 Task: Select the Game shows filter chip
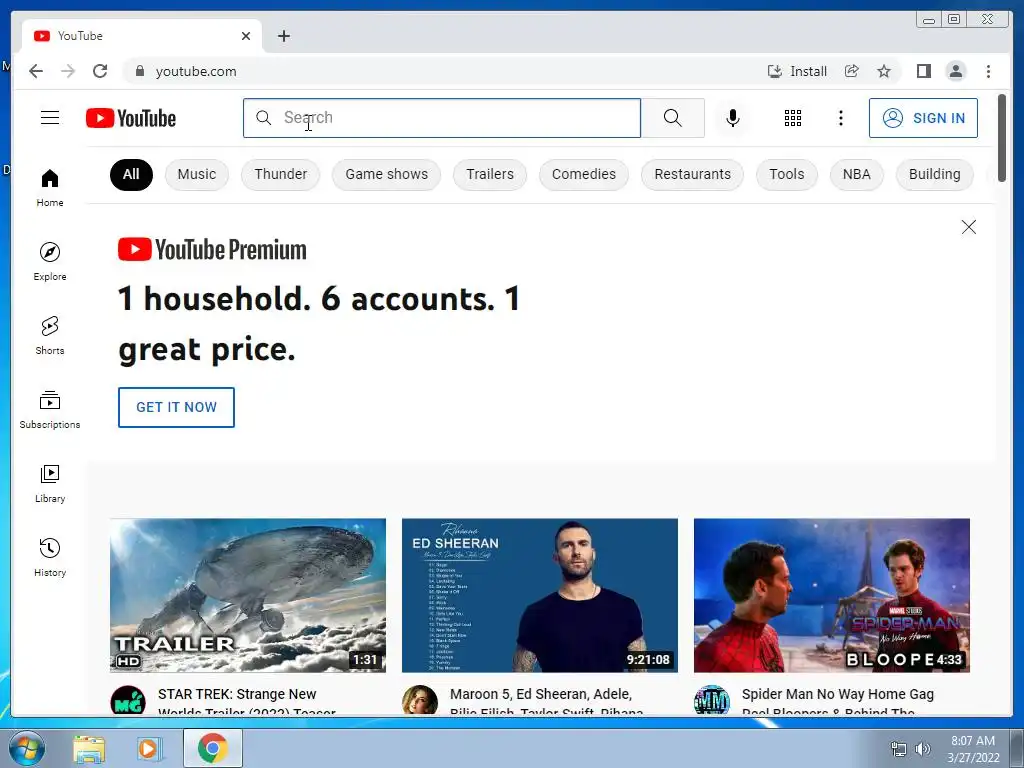click(x=387, y=174)
